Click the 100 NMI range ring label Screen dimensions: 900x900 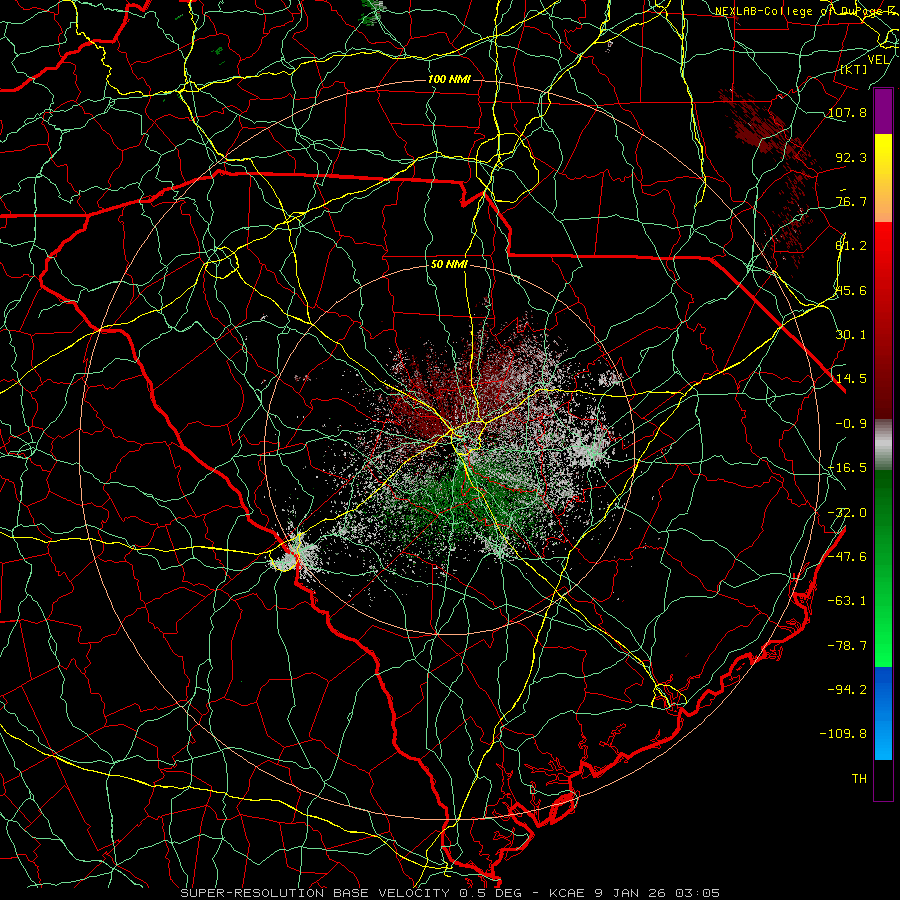pyautogui.click(x=449, y=79)
